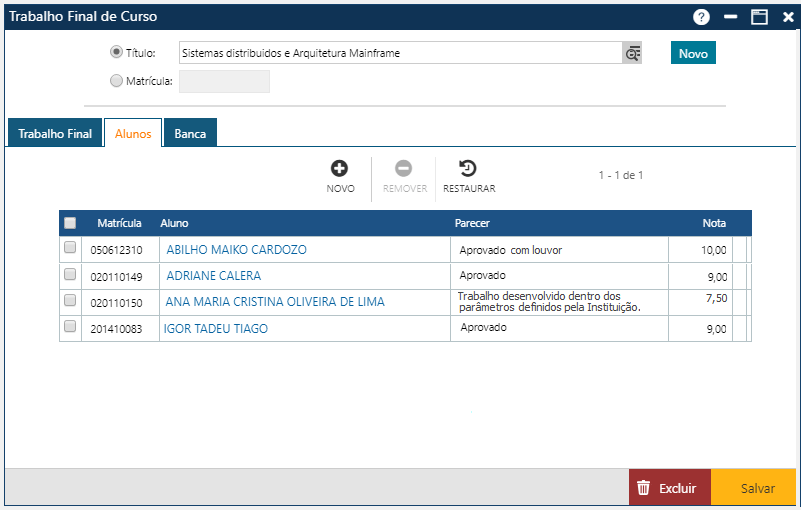The image size is (801, 510).
Task: Open student link ANA MARIA CRISTINA OLIVEIRA DE LIMA
Action: point(275,302)
